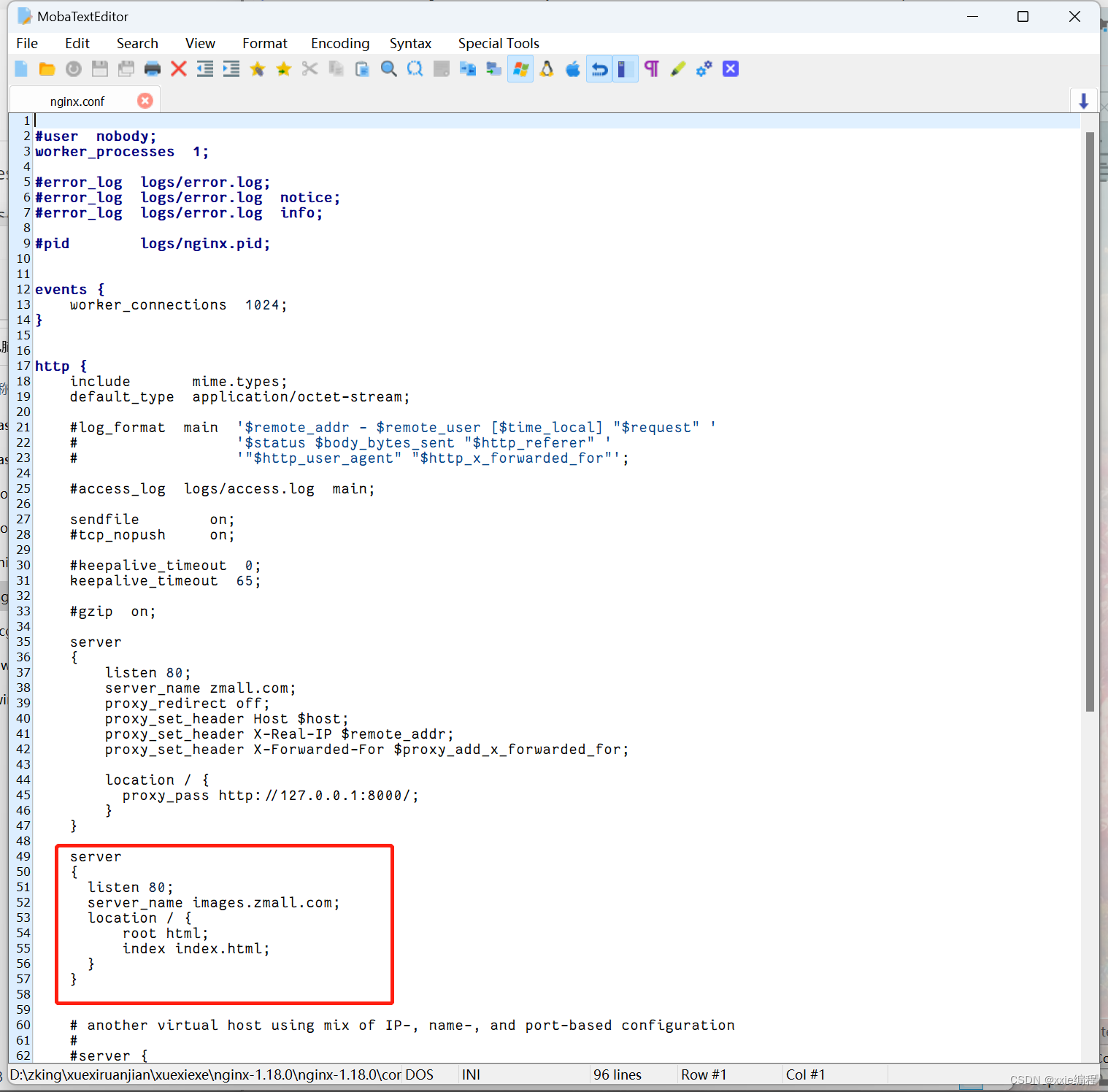Viewport: 1108px width, 1092px height.
Task: Click the first blue monitors-with-arrow icon
Action: pos(468,69)
